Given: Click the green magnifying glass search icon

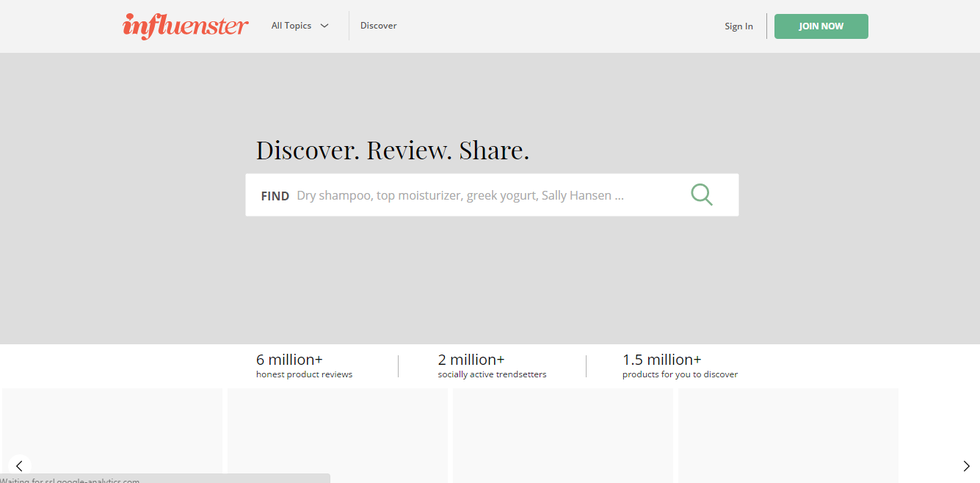Looking at the screenshot, I should coord(702,195).
